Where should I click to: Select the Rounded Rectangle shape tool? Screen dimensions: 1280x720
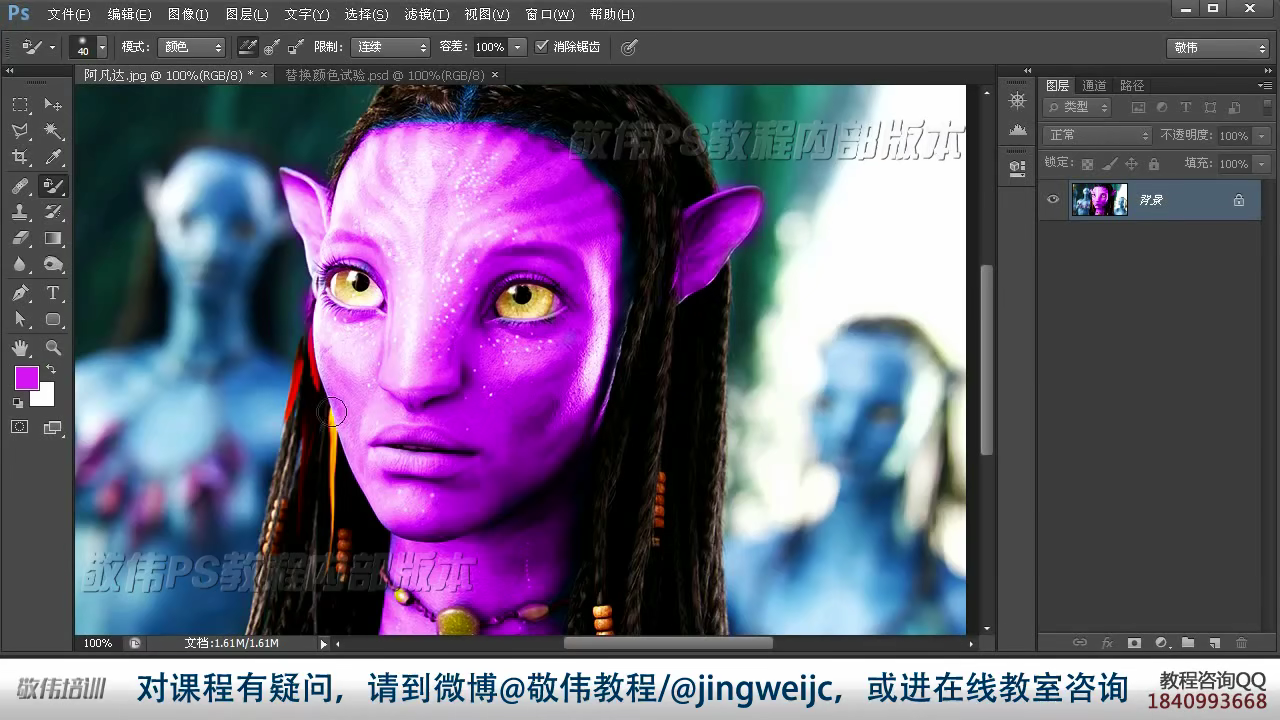tap(53, 320)
